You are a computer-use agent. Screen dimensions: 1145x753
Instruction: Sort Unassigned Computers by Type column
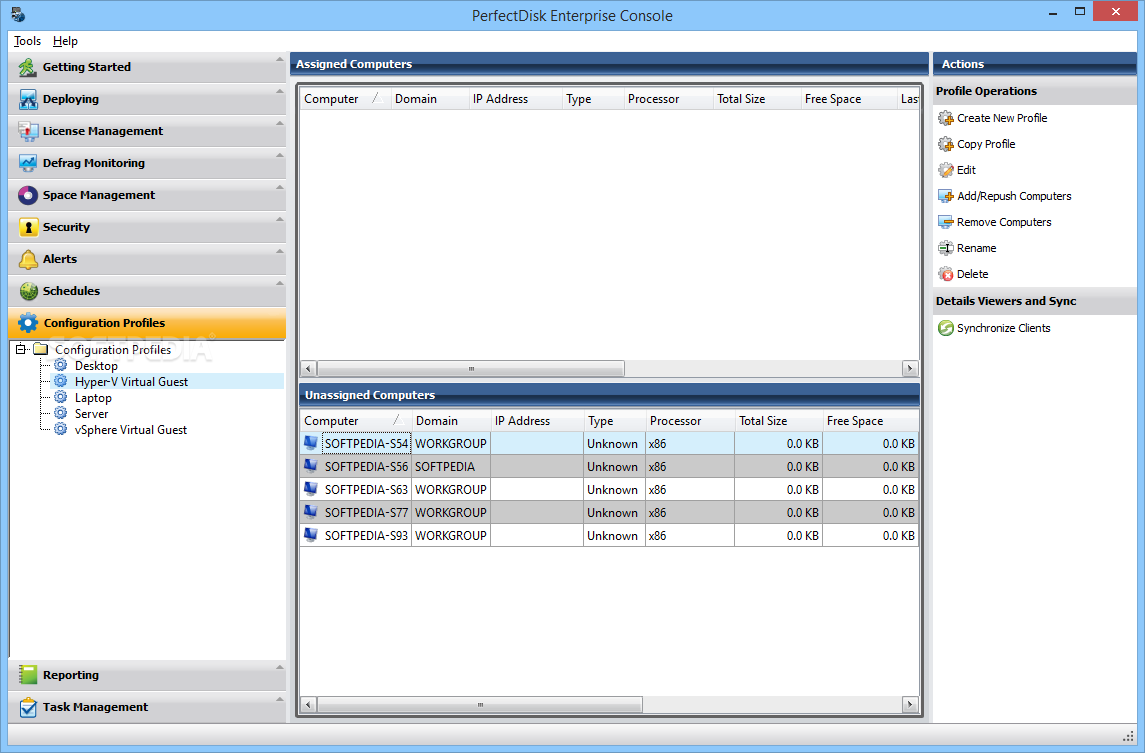pyautogui.click(x=614, y=421)
